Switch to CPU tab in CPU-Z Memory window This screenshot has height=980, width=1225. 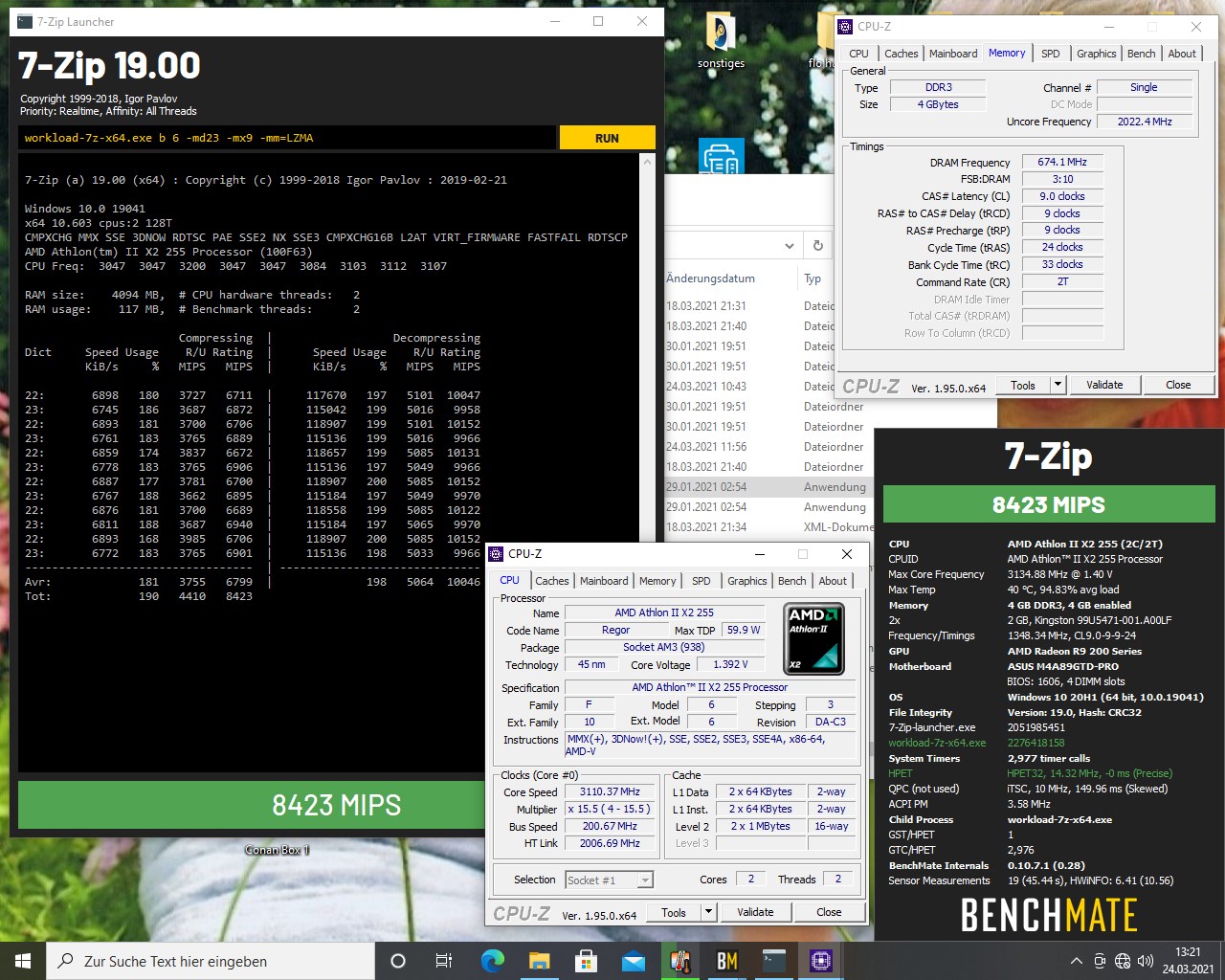(x=859, y=54)
